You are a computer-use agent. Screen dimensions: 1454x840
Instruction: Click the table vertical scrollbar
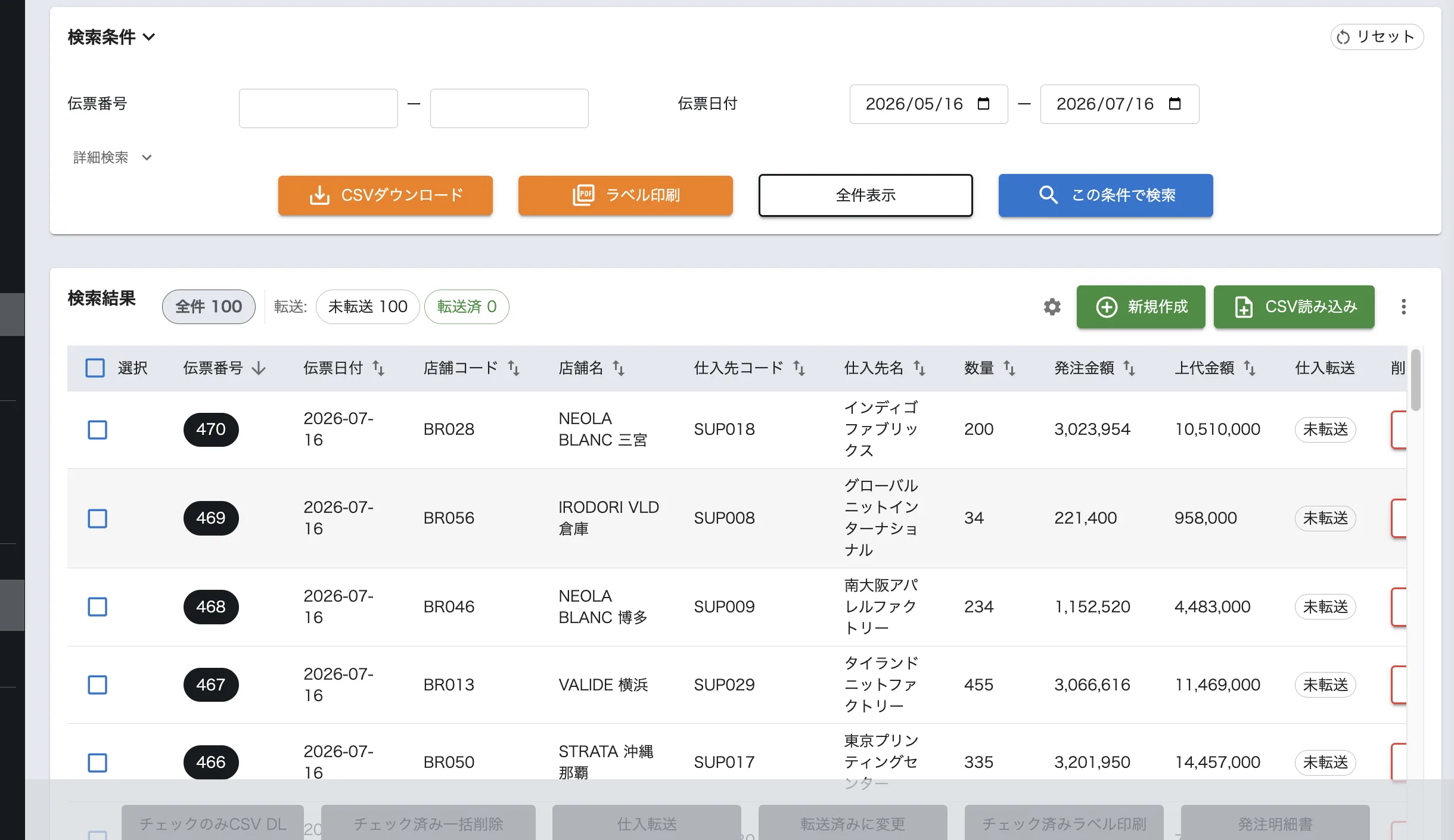click(x=1416, y=380)
